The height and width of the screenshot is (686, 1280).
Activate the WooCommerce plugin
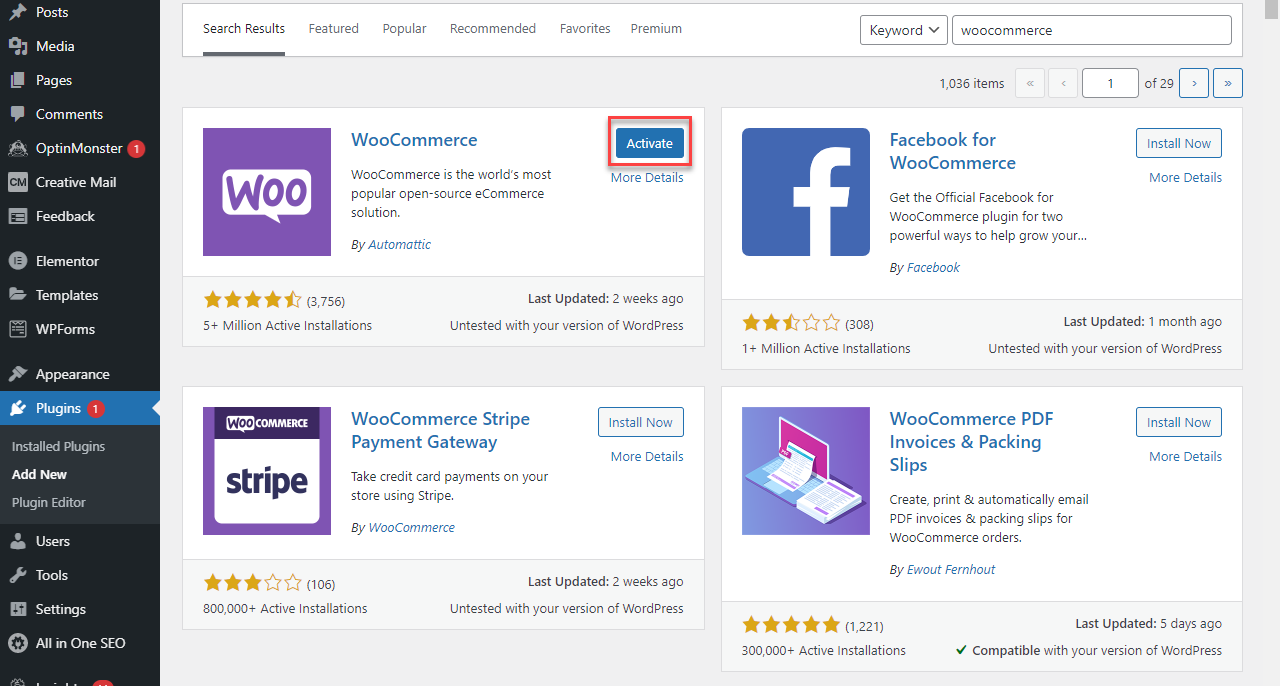tap(649, 143)
